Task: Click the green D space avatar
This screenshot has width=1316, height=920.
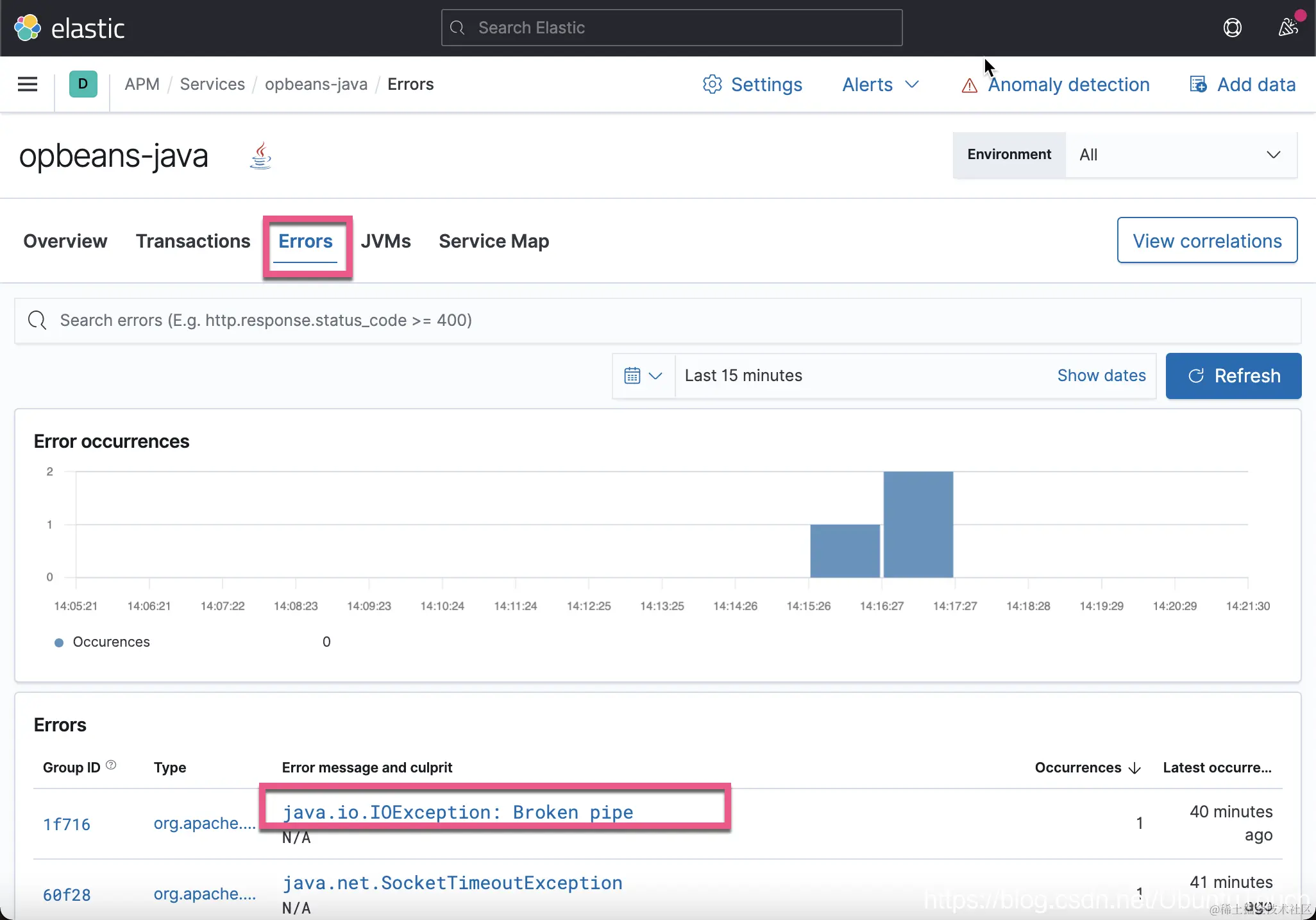Action: tap(83, 84)
